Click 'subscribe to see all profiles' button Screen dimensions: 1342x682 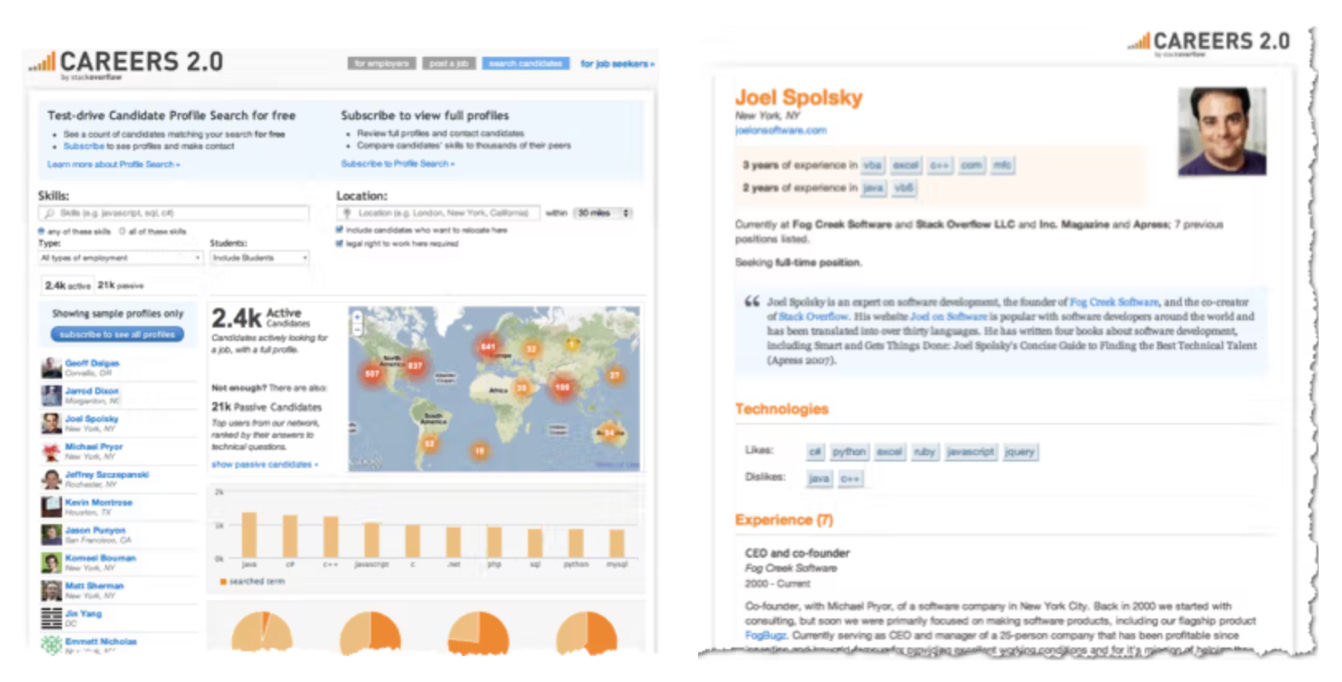(117, 334)
